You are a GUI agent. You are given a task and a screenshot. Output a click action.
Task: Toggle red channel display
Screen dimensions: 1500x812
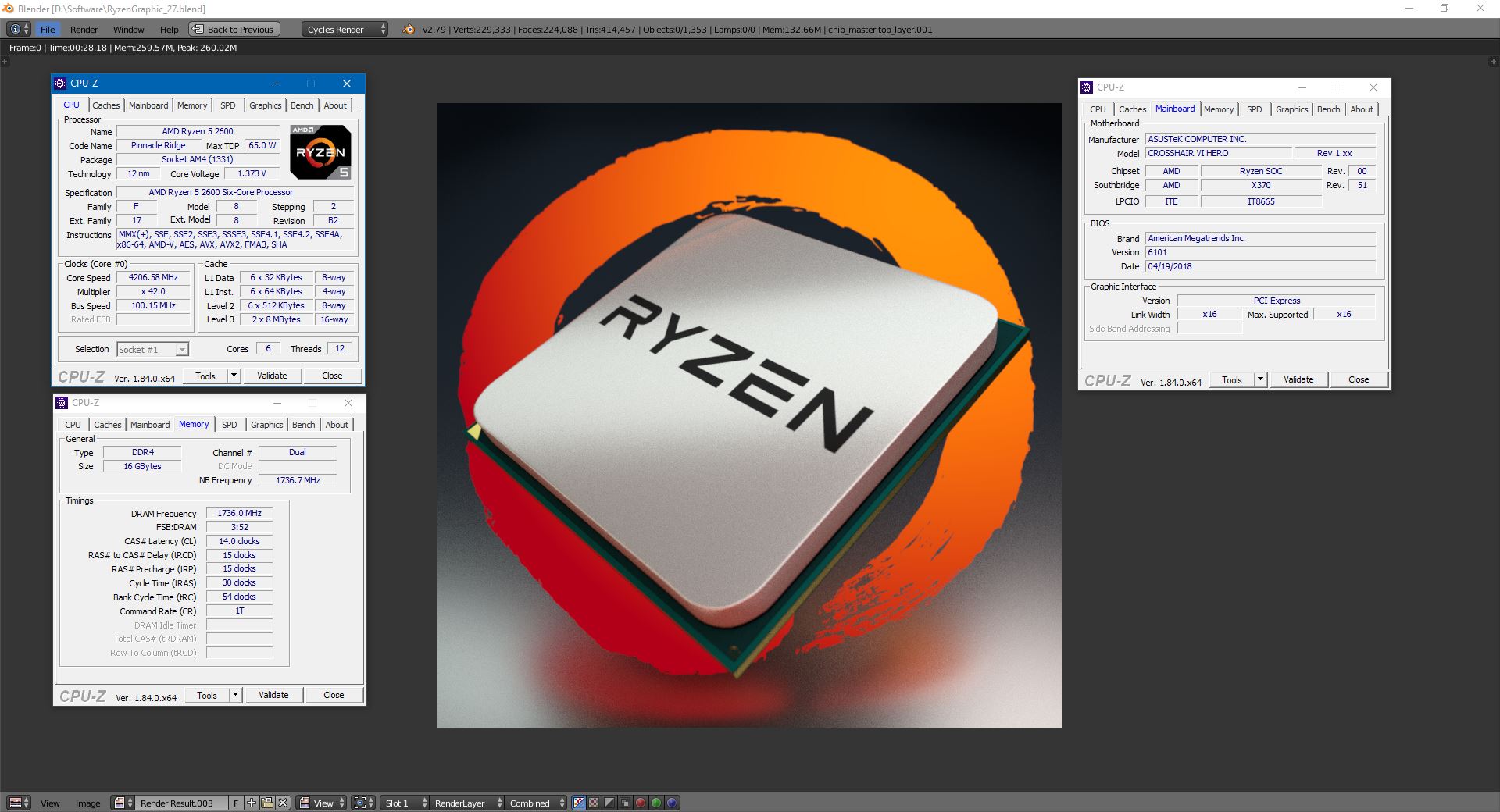click(641, 803)
